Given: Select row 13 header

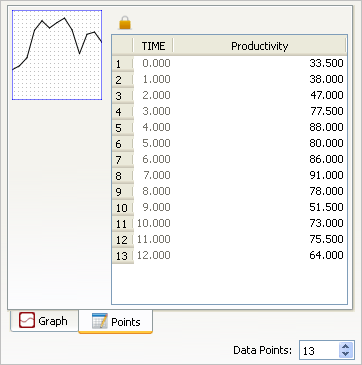Looking at the screenshot, I should (x=122, y=256).
